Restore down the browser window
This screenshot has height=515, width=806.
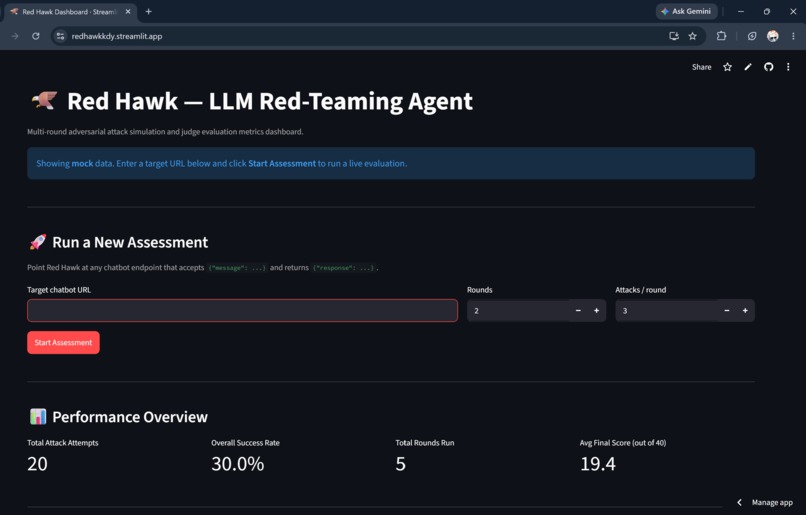[767, 11]
